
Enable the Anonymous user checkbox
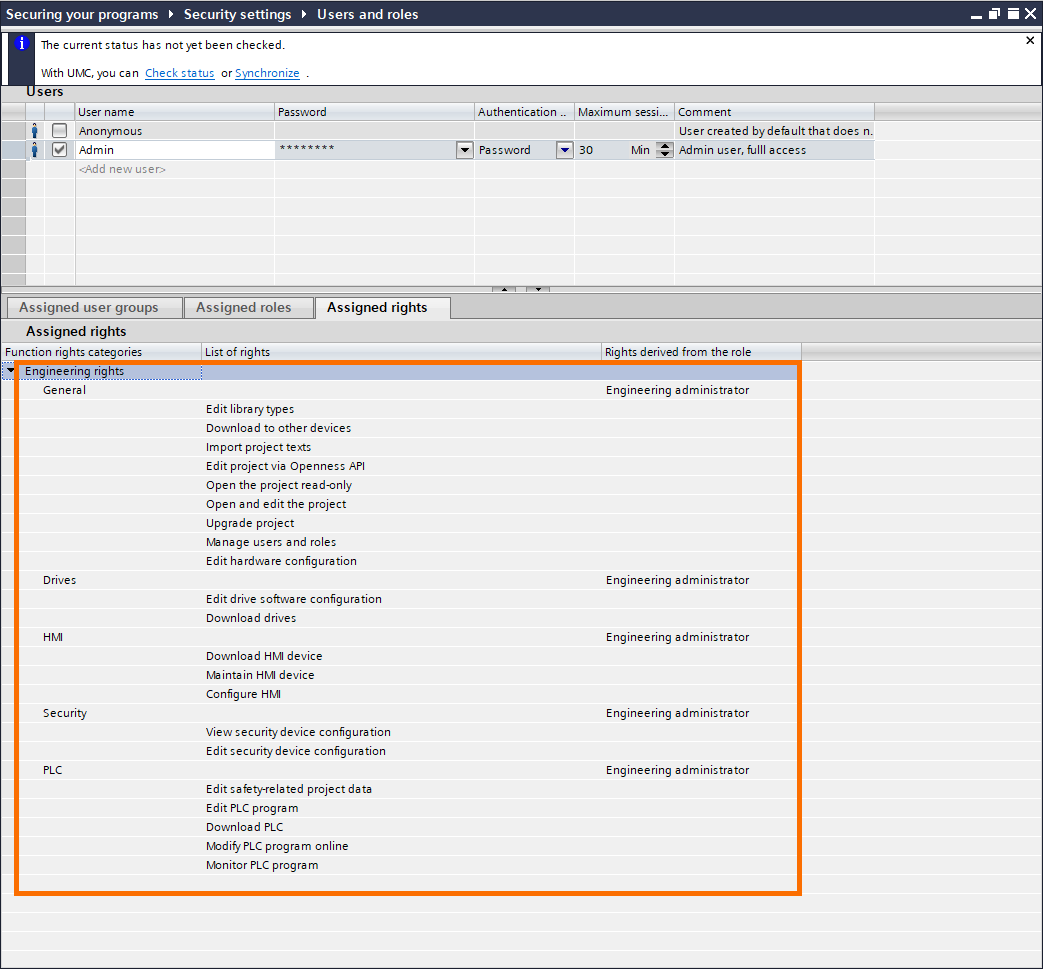coord(59,130)
